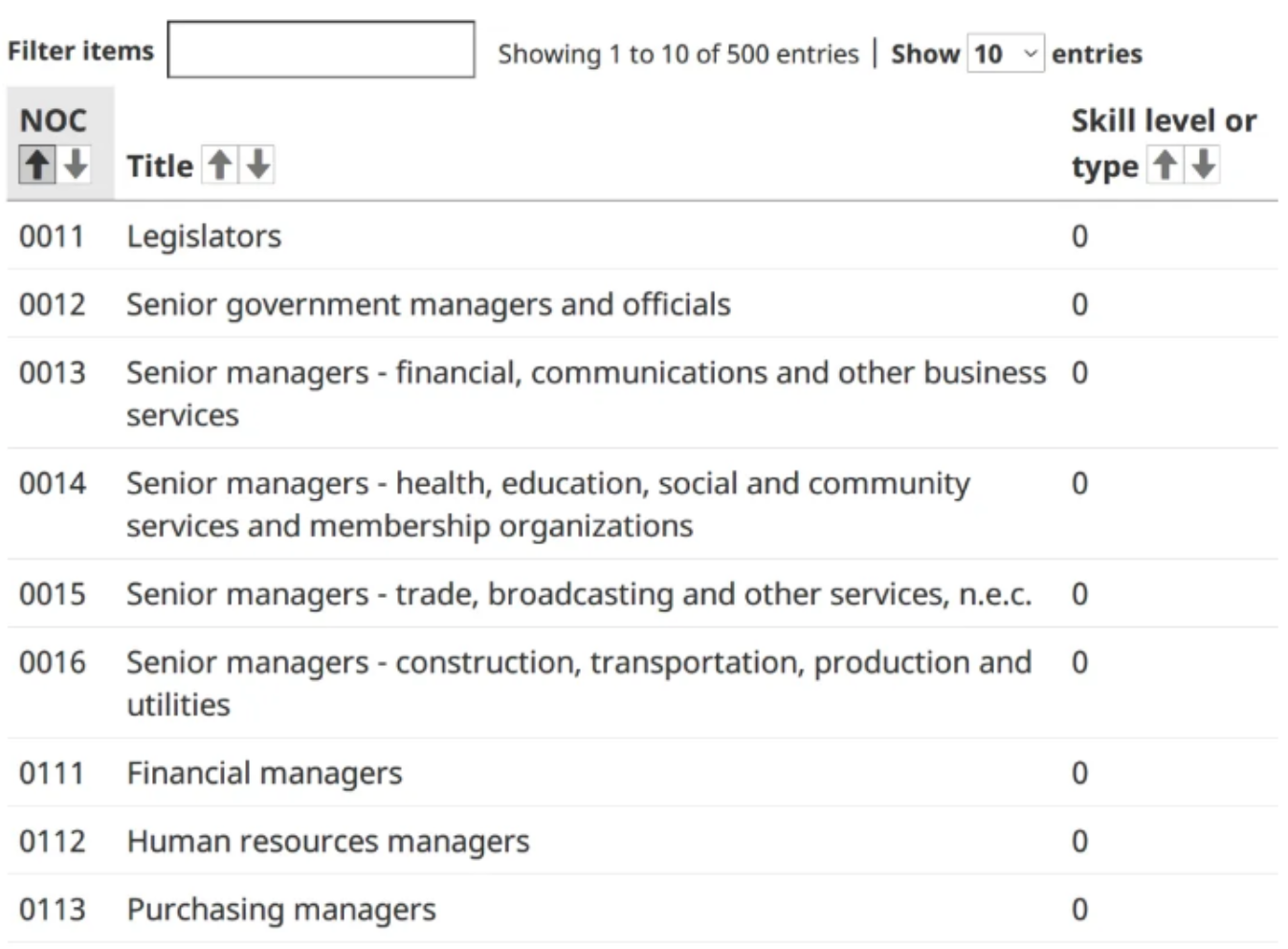Sort Title column descending with down arrow

coord(258,165)
